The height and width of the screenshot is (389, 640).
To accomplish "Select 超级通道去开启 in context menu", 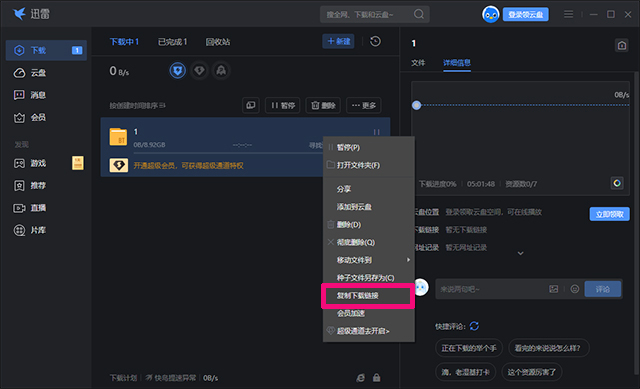I will pyautogui.click(x=369, y=331).
